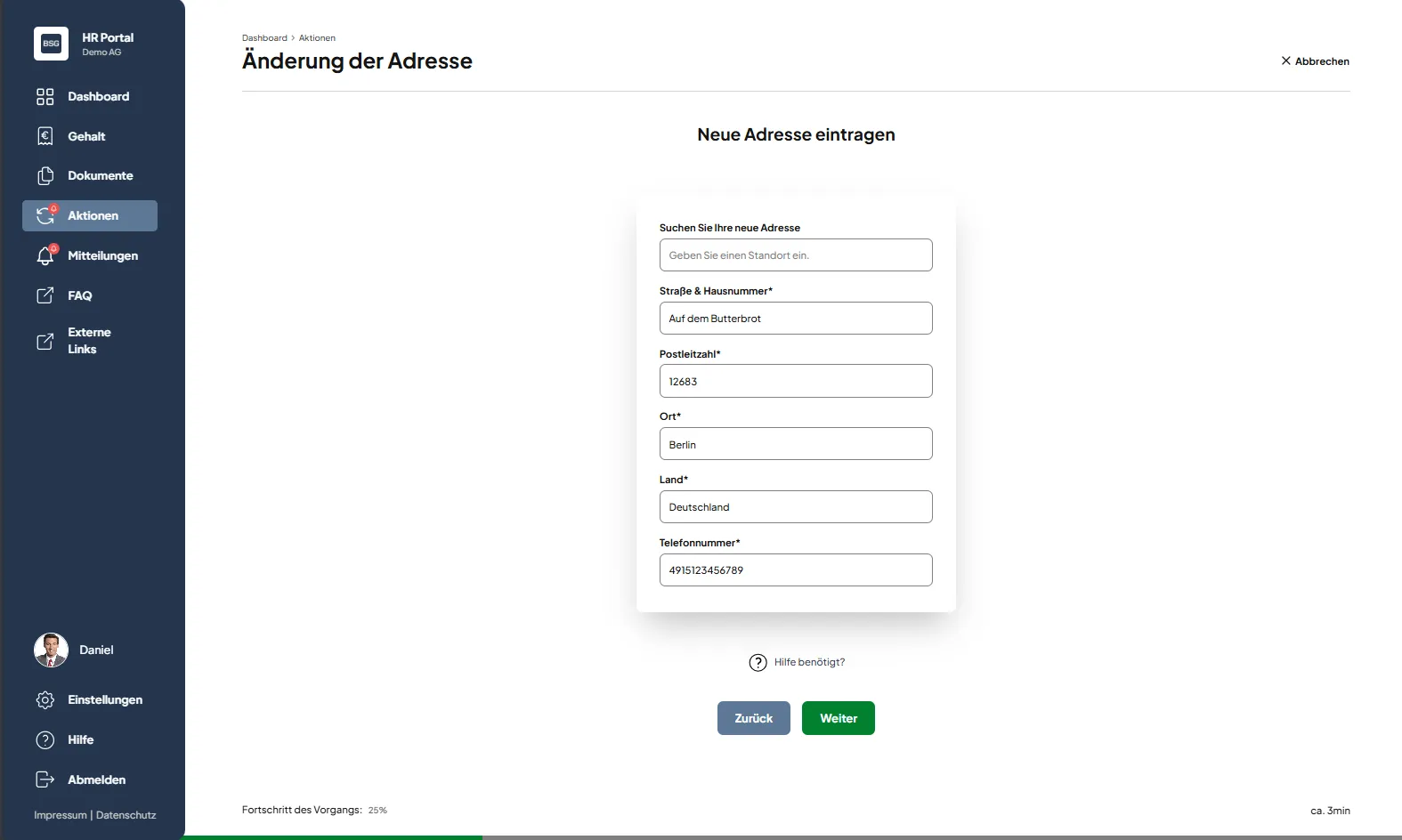Click the Dokumente pages icon
The width and height of the screenshot is (1402, 840).
coord(45,175)
